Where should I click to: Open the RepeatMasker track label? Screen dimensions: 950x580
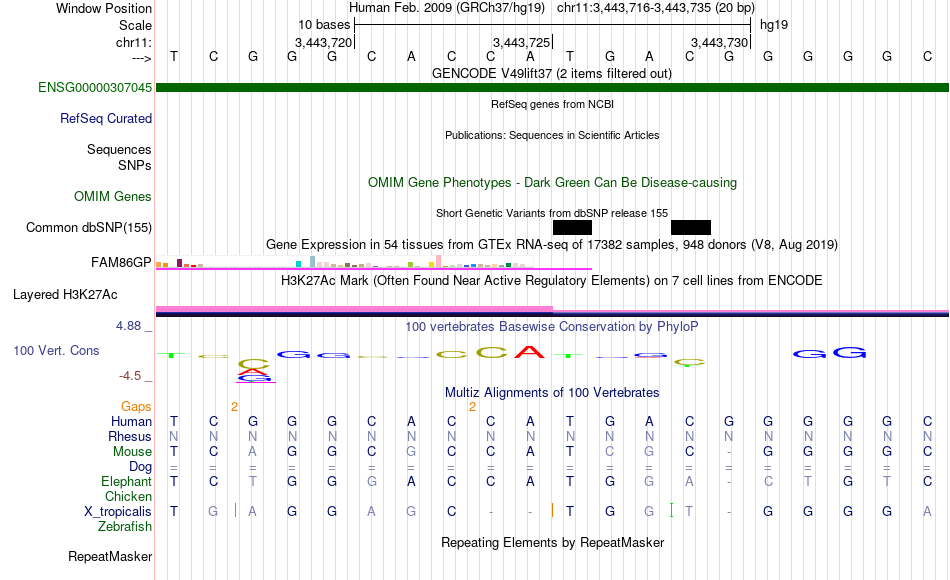110,556
